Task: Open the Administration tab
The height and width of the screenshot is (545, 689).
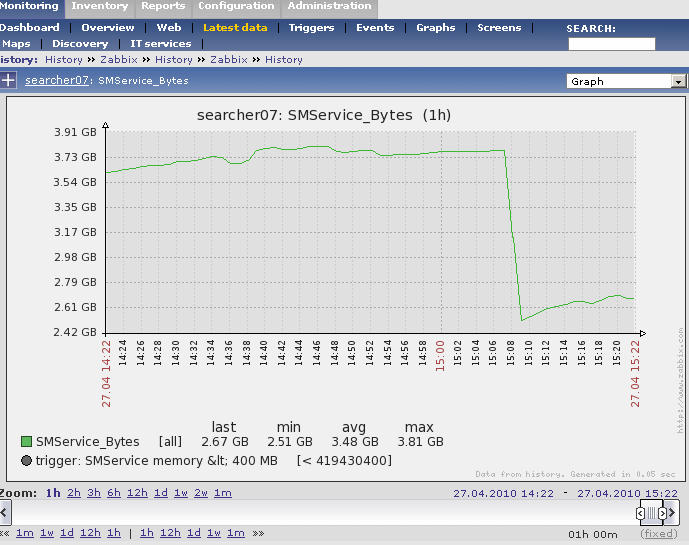Action: pyautogui.click(x=329, y=6)
